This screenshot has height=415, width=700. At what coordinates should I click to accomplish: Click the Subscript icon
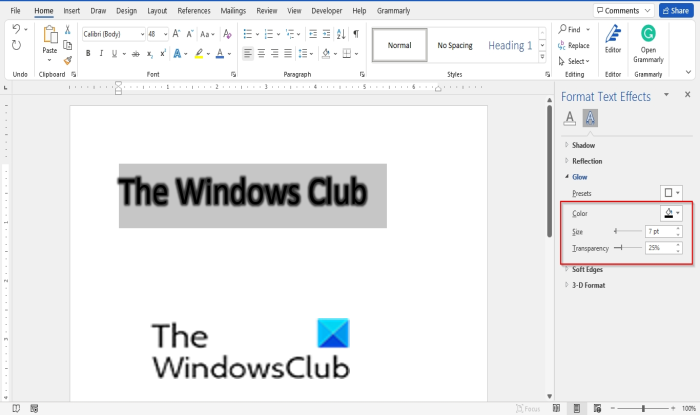click(150, 54)
